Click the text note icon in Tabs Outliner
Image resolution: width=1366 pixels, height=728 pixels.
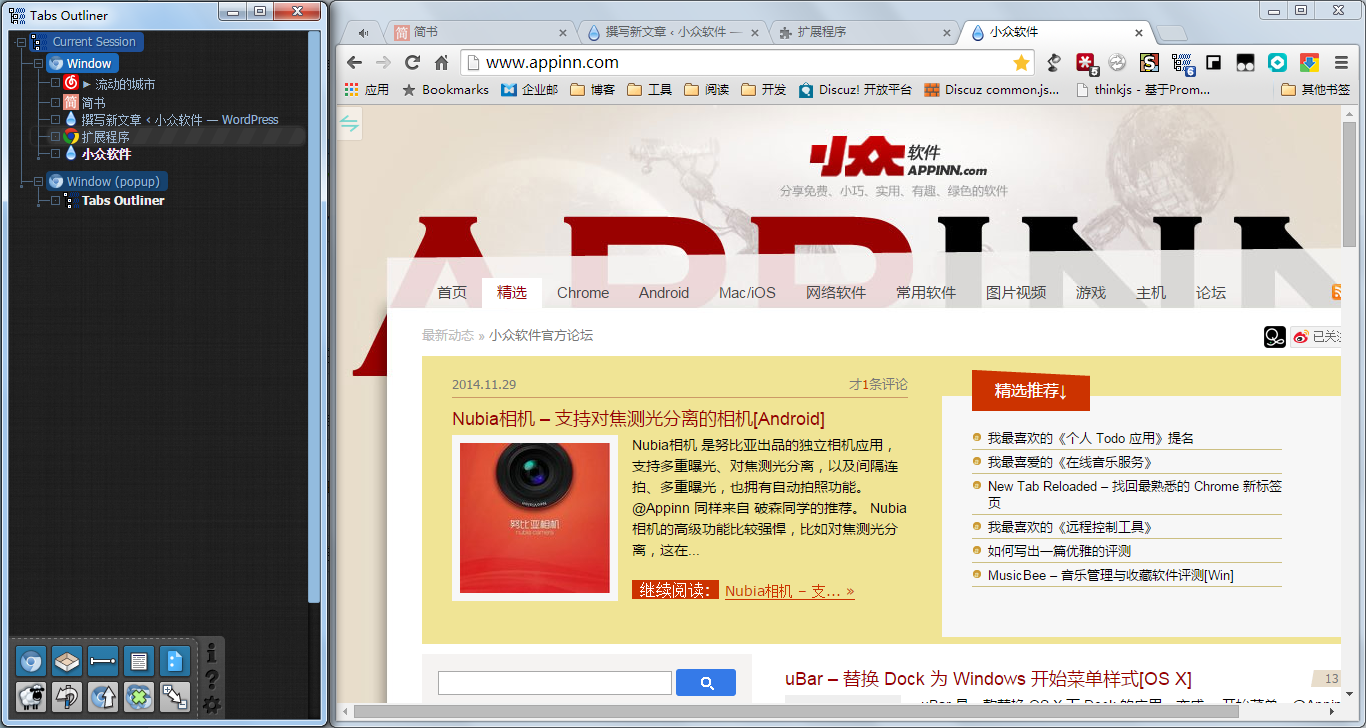pyautogui.click(x=139, y=661)
